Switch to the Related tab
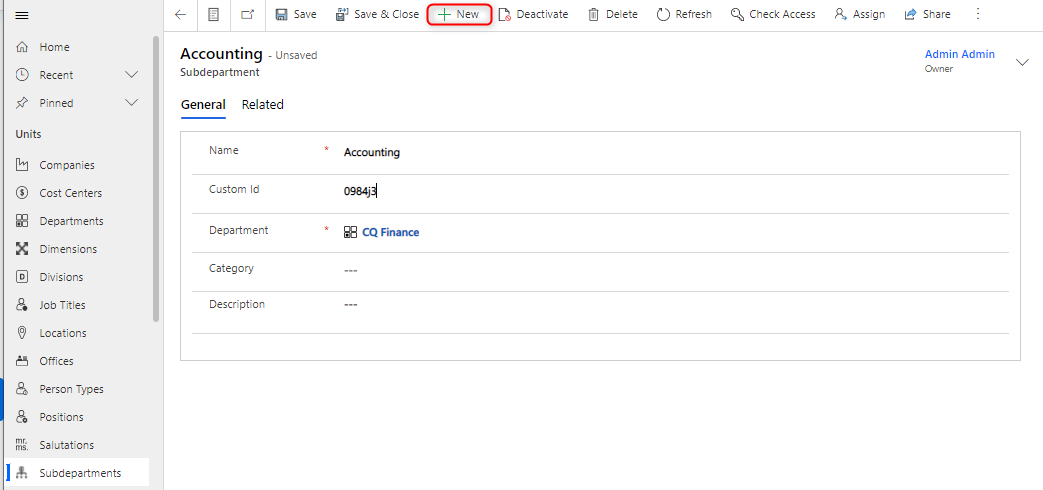The image size is (1043, 490). pyautogui.click(x=263, y=105)
